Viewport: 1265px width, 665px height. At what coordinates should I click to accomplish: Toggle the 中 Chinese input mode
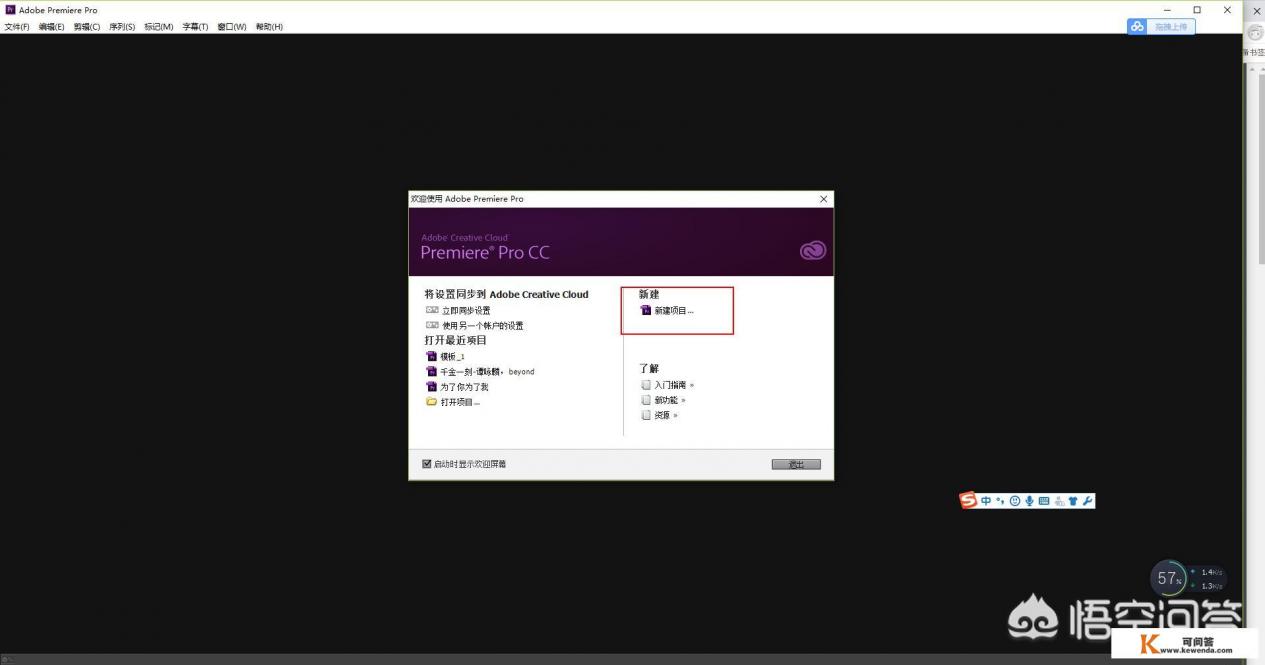[986, 500]
